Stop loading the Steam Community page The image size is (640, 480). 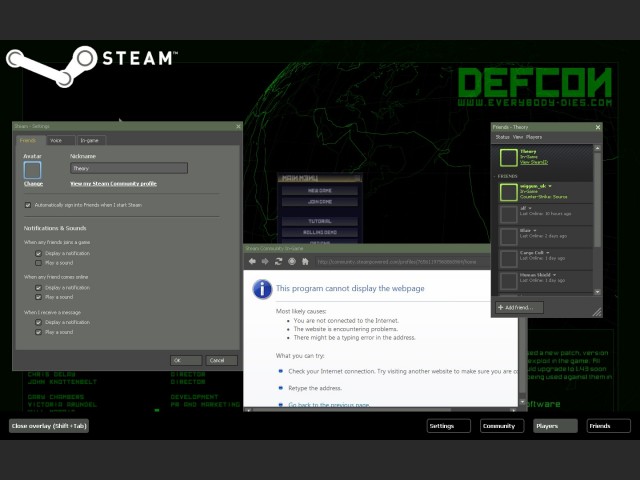pyautogui.click(x=292, y=261)
